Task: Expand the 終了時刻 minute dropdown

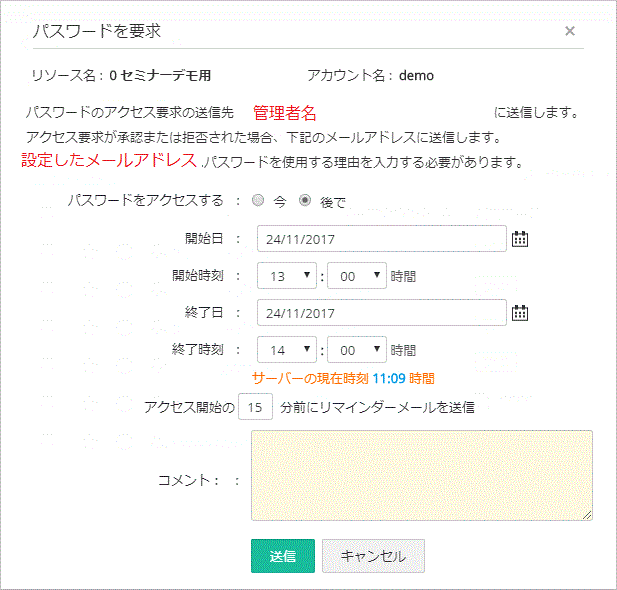Action: click(356, 350)
